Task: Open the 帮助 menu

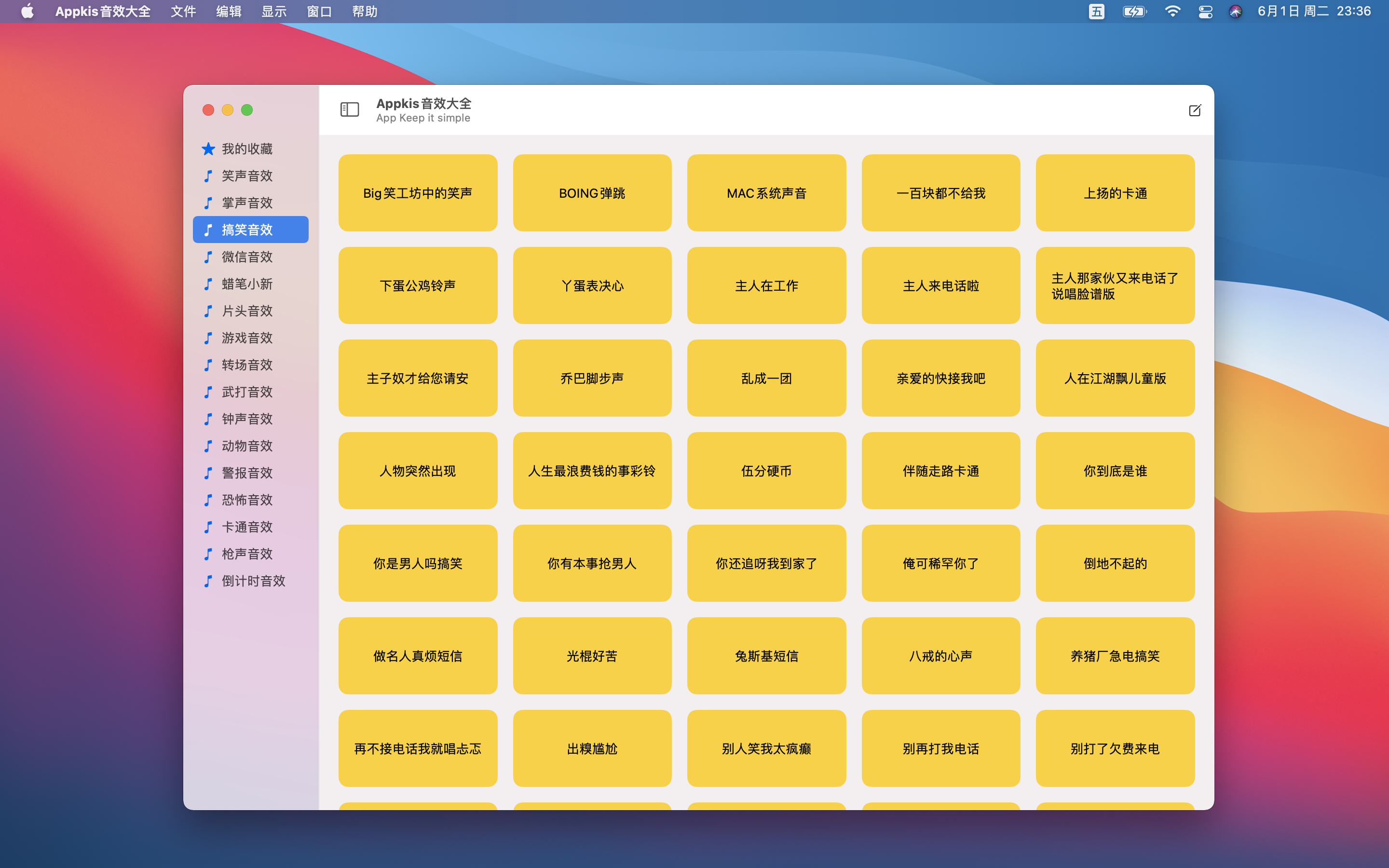Action: tap(365, 12)
